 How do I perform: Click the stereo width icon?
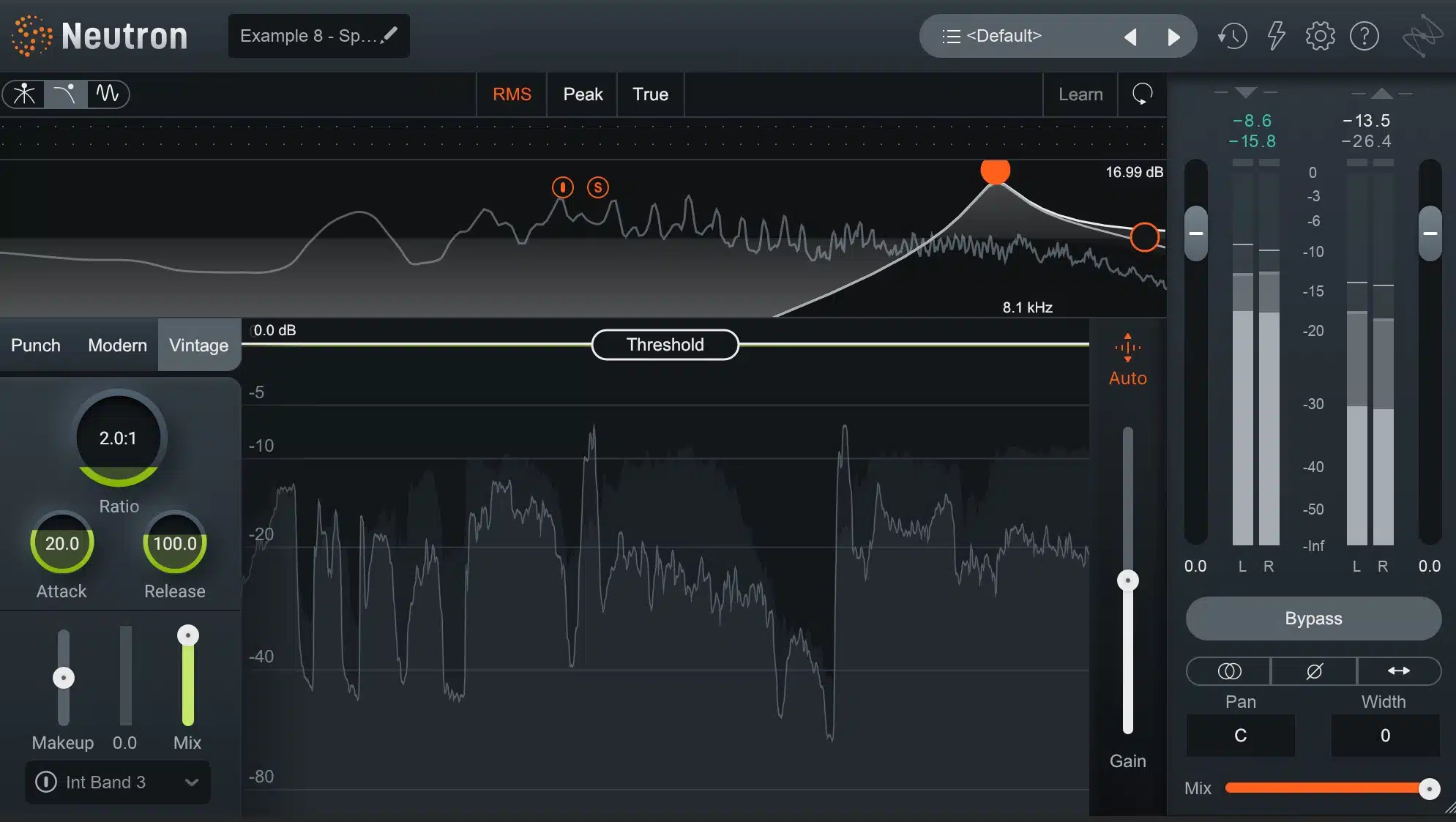(x=1397, y=670)
